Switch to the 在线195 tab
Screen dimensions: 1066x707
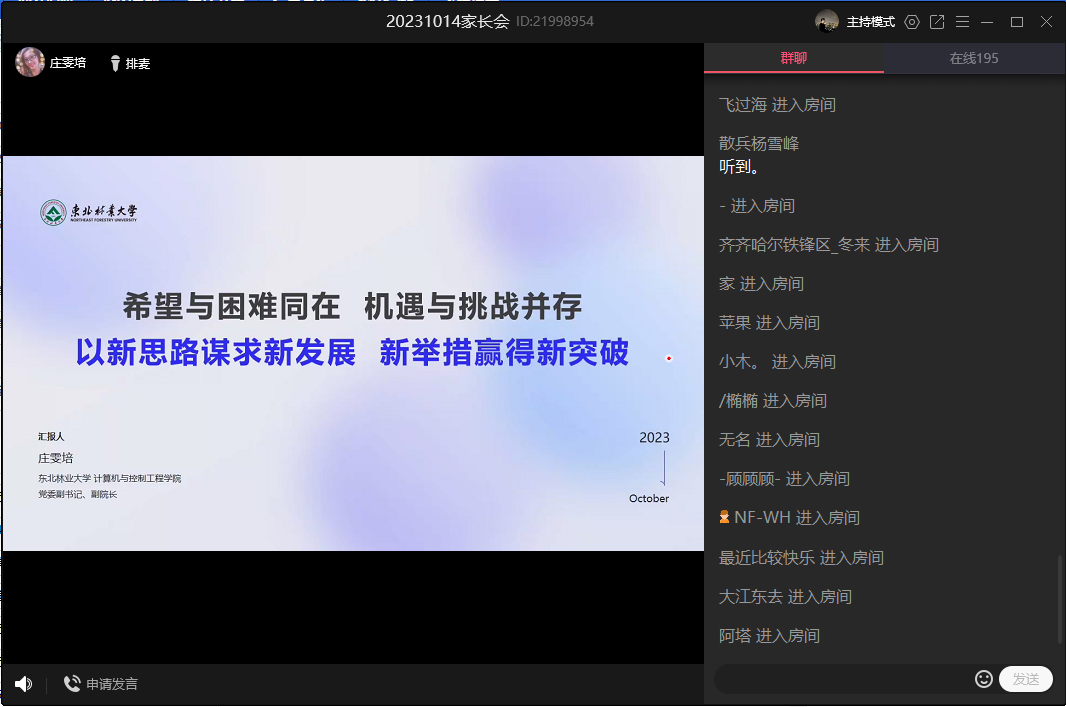point(974,58)
